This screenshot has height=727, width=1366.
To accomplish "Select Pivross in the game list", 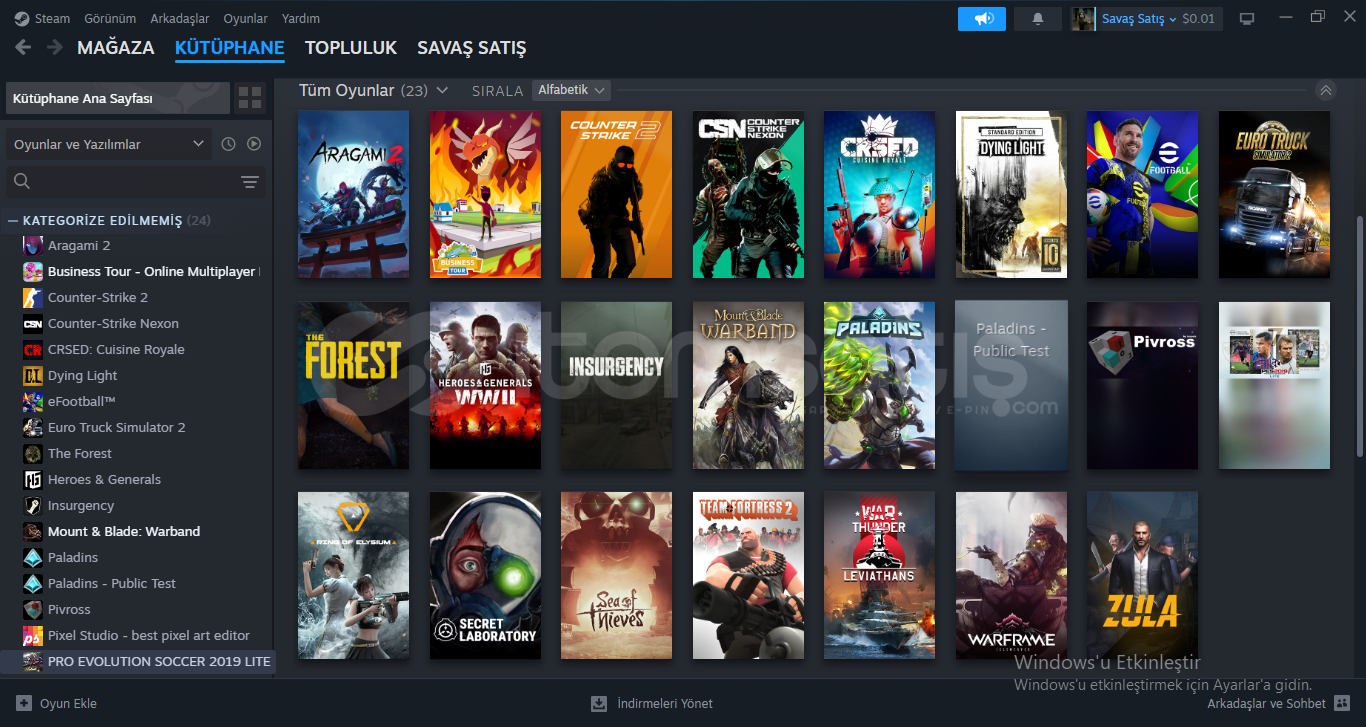I will (136, 609).
